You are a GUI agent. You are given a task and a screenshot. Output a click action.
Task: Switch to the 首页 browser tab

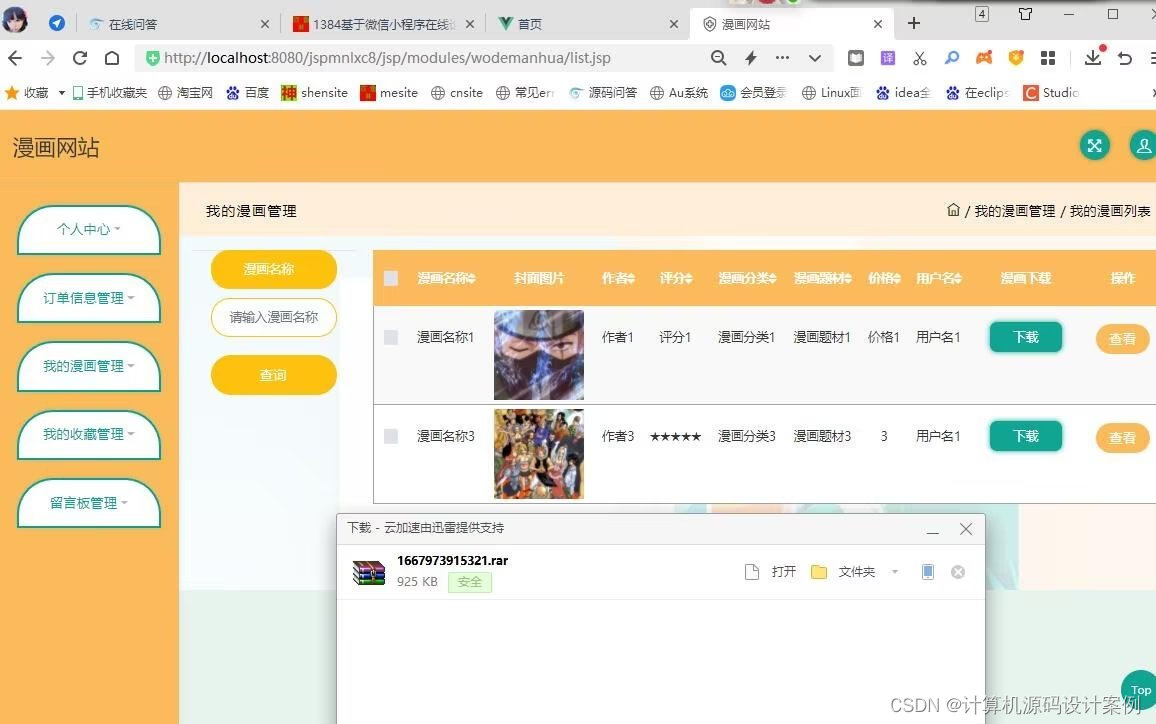tap(528, 22)
